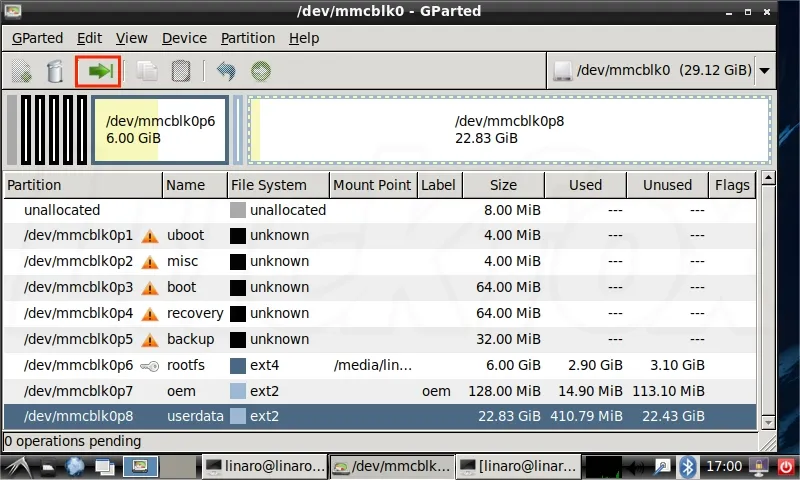The image size is (800, 480).
Task: Click the /media/lin... mount point cell
Action: click(x=373, y=365)
